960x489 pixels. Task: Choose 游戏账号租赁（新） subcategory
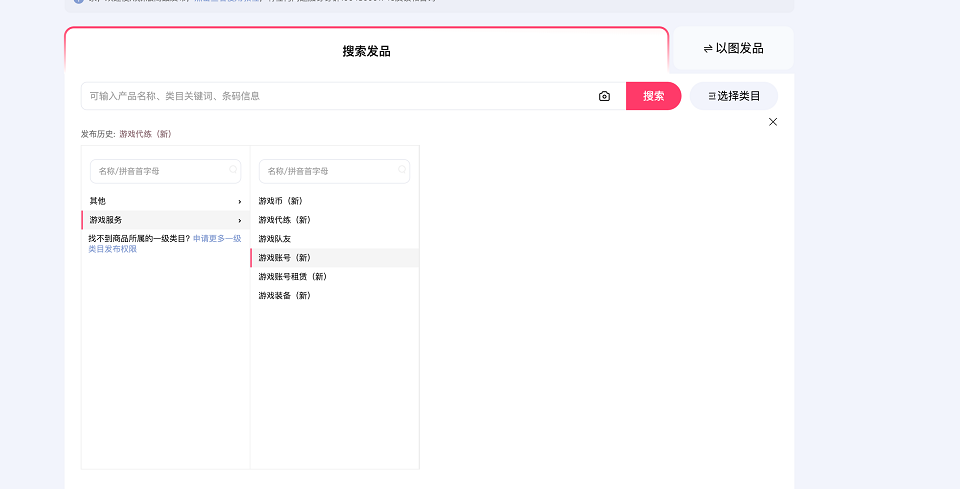coord(292,276)
